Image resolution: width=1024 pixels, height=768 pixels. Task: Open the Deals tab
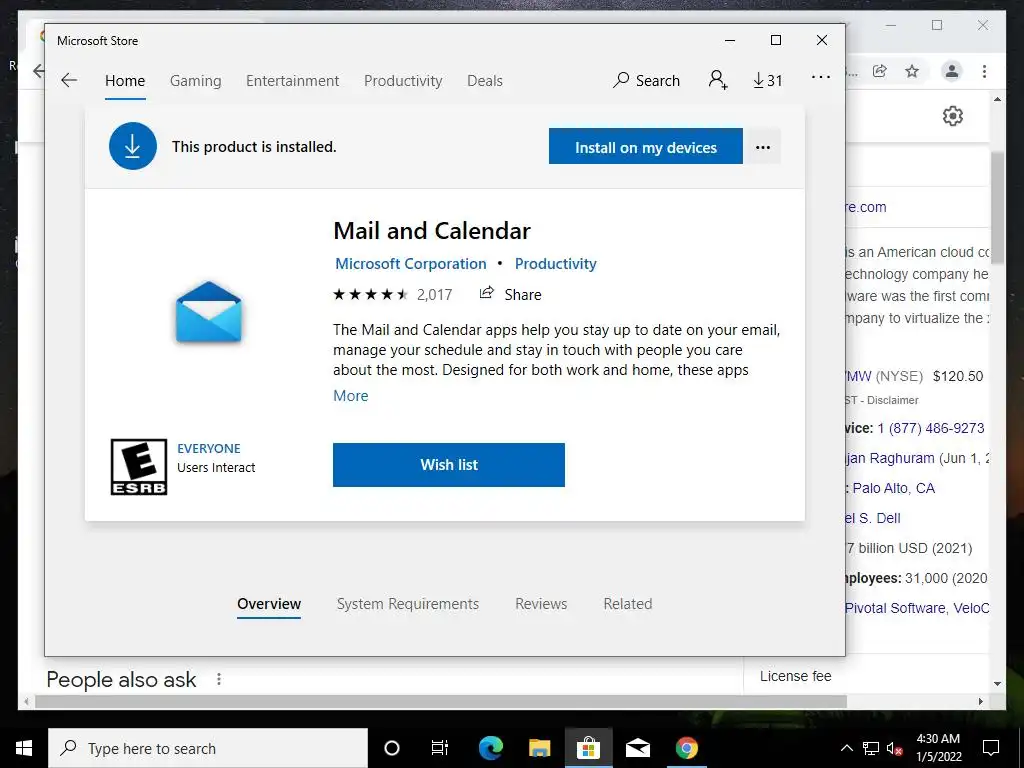click(x=485, y=80)
